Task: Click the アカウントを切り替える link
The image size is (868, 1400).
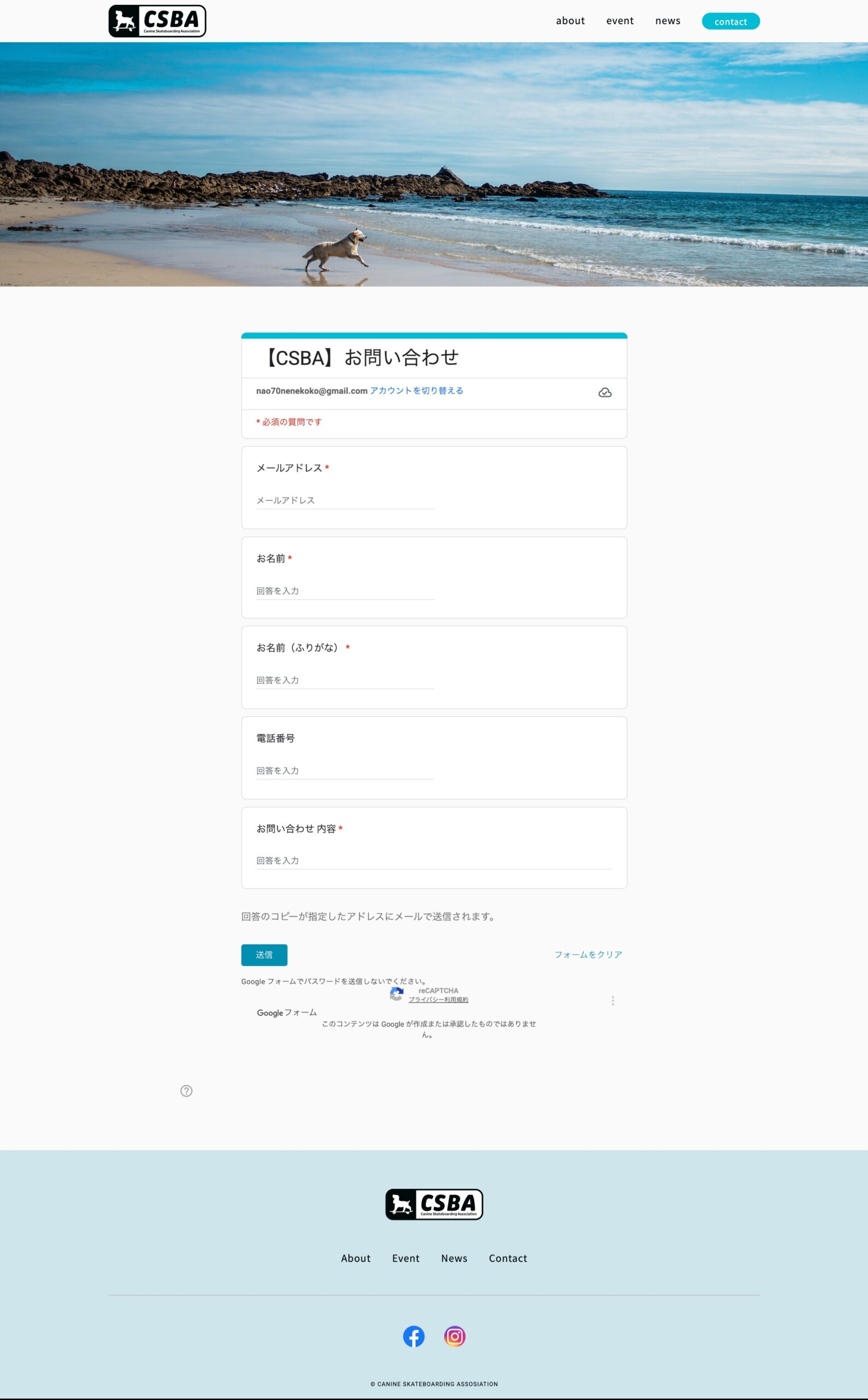Action: (x=416, y=390)
